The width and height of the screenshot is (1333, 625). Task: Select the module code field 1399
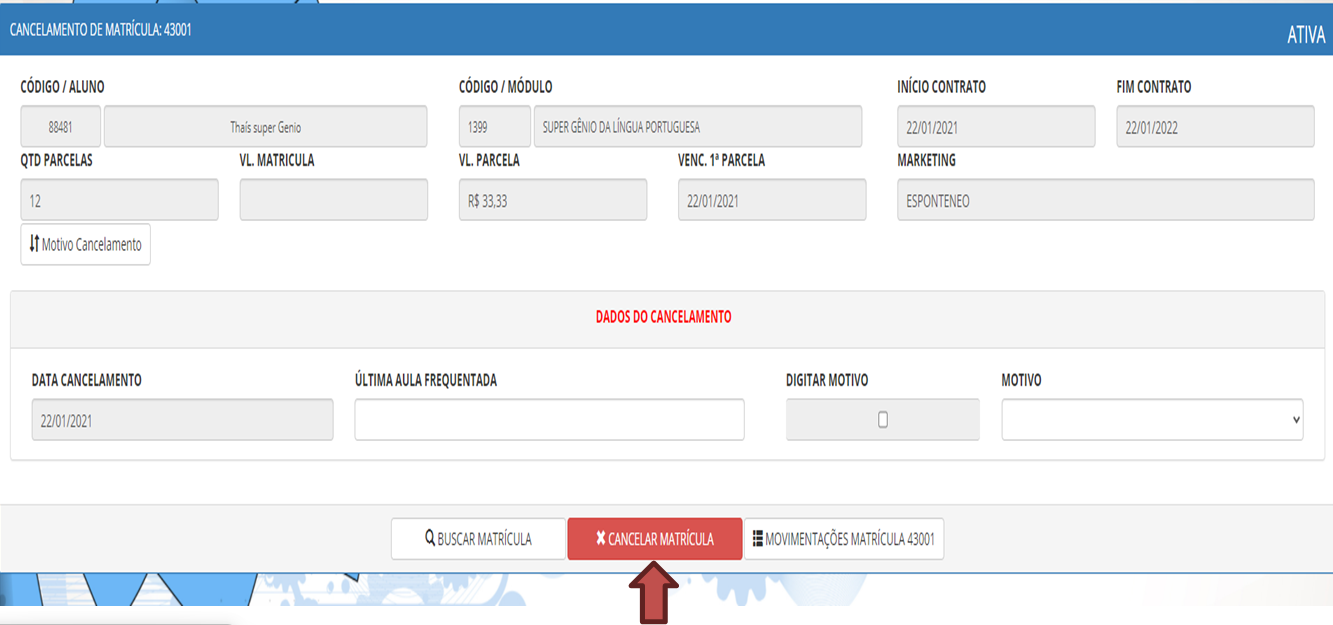pyautogui.click(x=494, y=127)
